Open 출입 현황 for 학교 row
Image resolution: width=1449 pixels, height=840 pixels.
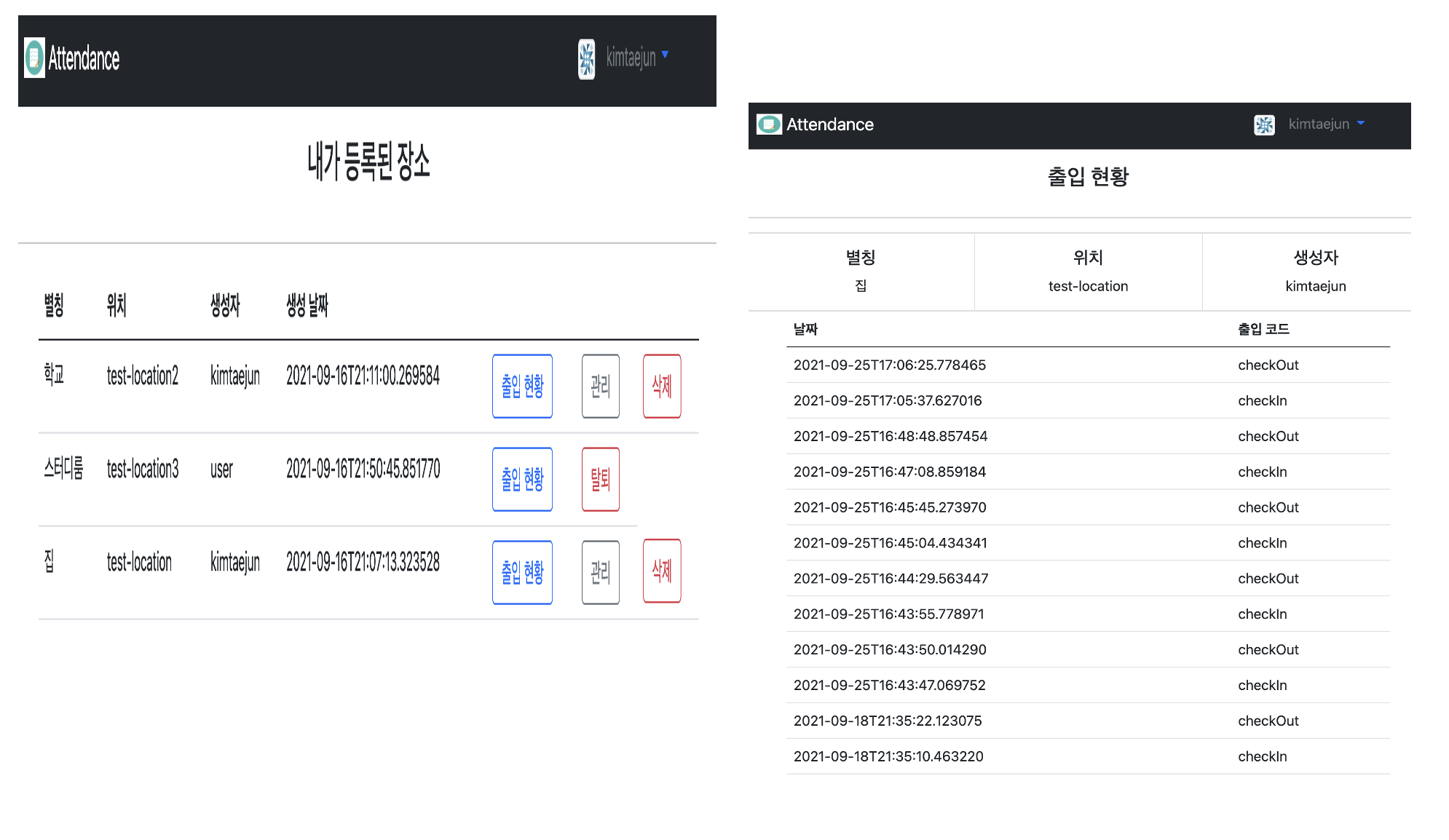tap(522, 386)
